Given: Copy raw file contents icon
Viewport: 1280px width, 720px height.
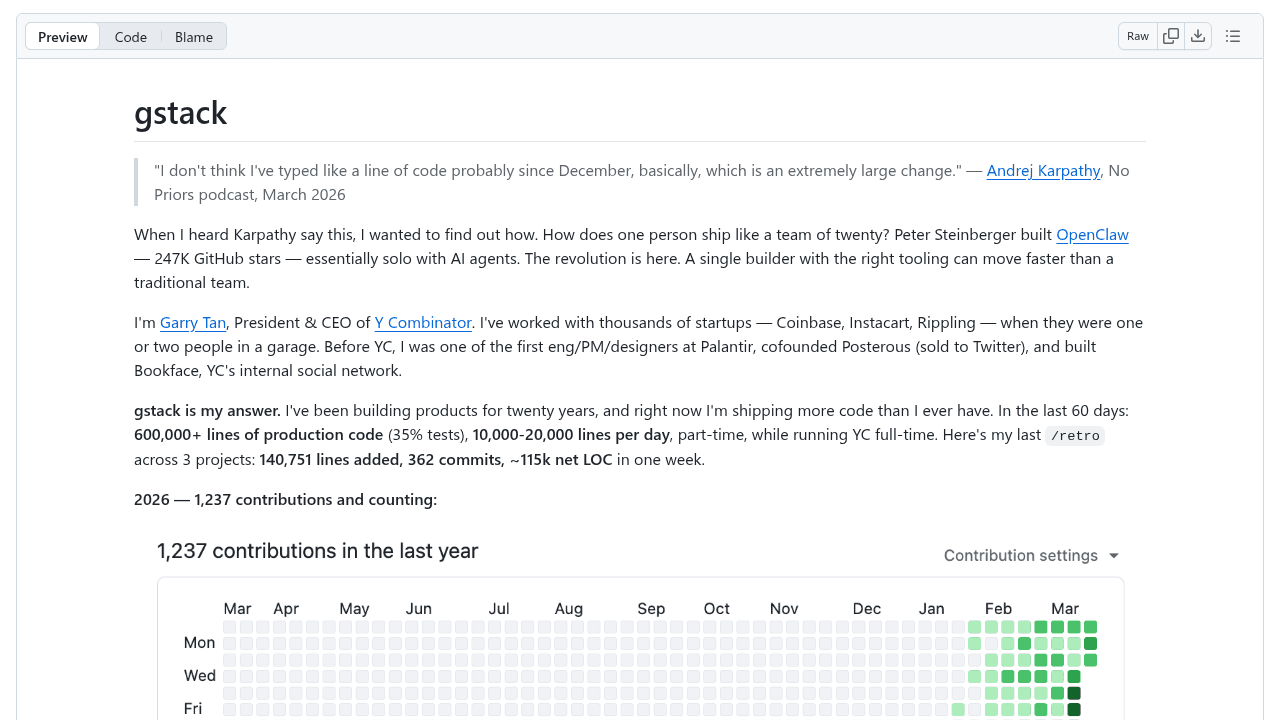Looking at the screenshot, I should pos(1171,36).
